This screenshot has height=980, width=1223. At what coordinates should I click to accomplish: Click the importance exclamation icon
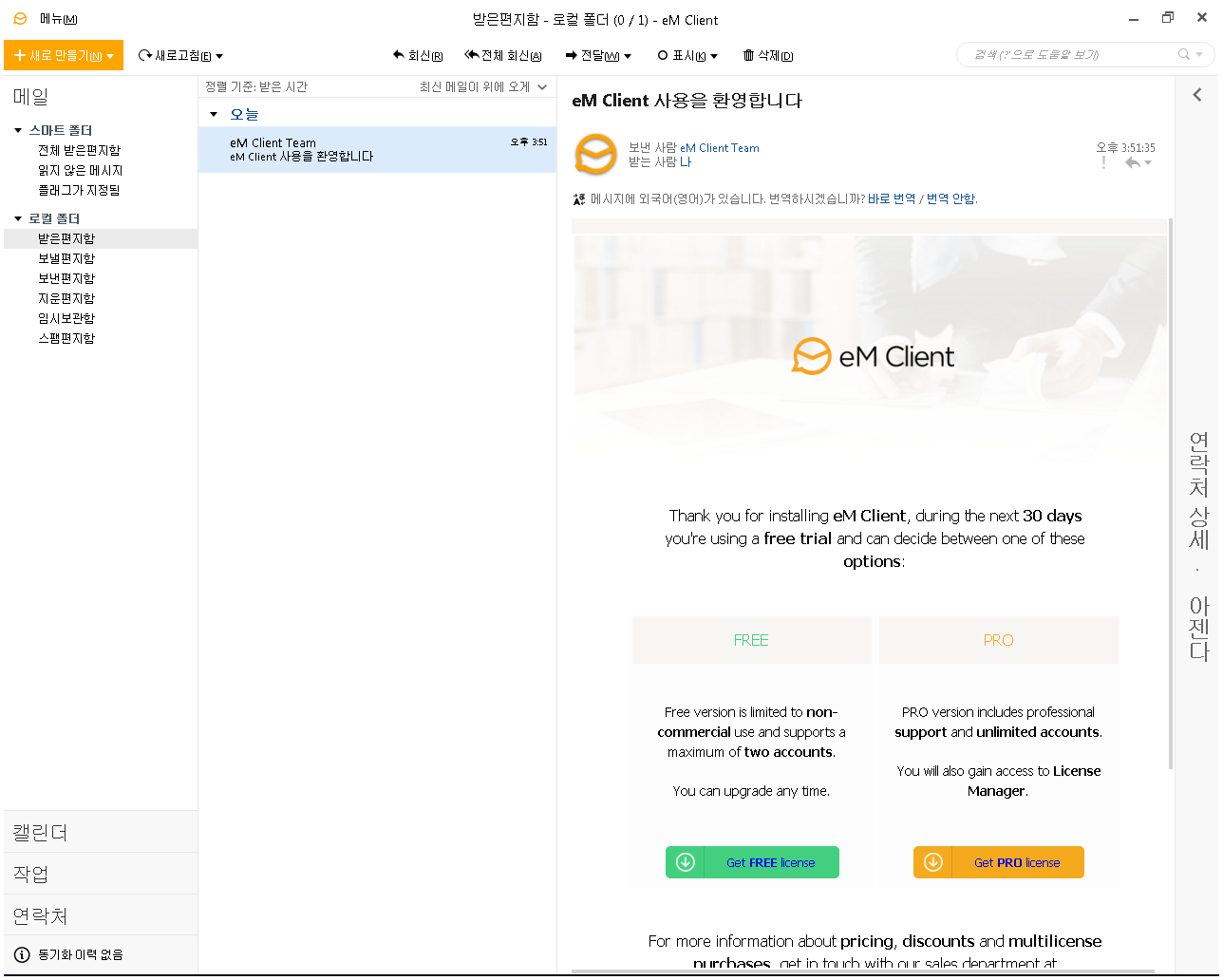point(1103,163)
